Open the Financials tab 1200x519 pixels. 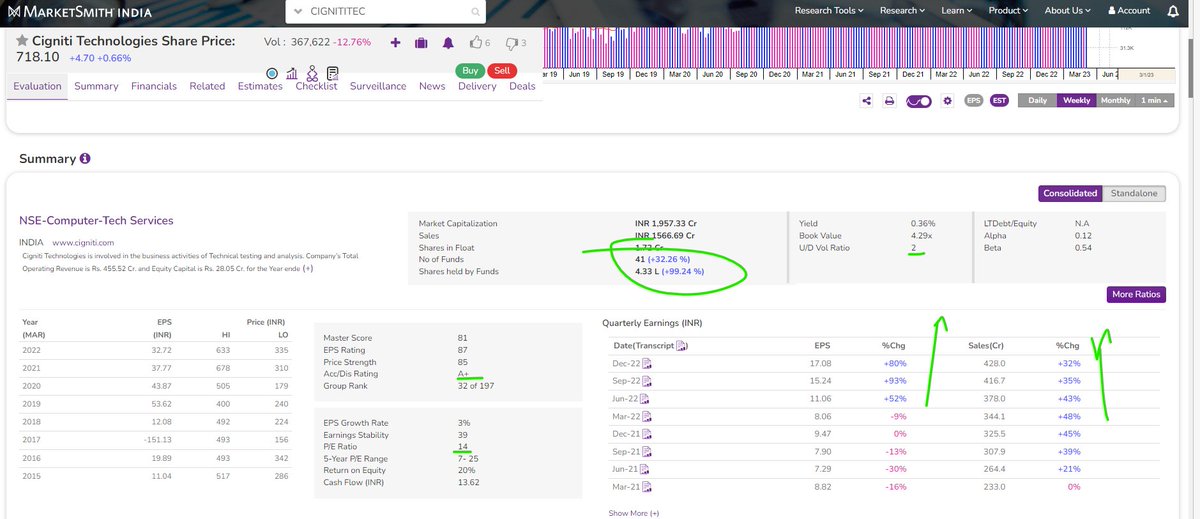(153, 86)
